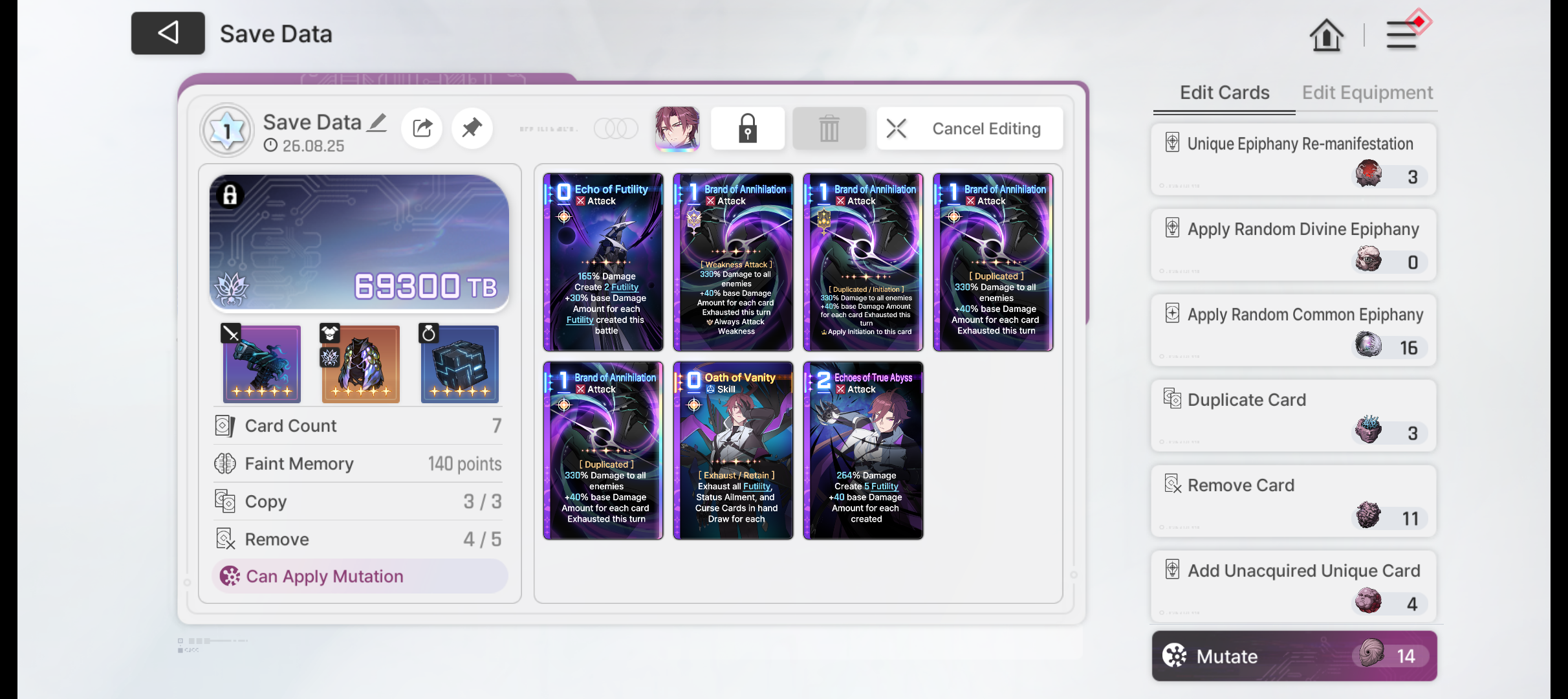Tap the Mutate button's wheel icon
The height and width of the screenshot is (699, 1568).
click(x=1175, y=656)
